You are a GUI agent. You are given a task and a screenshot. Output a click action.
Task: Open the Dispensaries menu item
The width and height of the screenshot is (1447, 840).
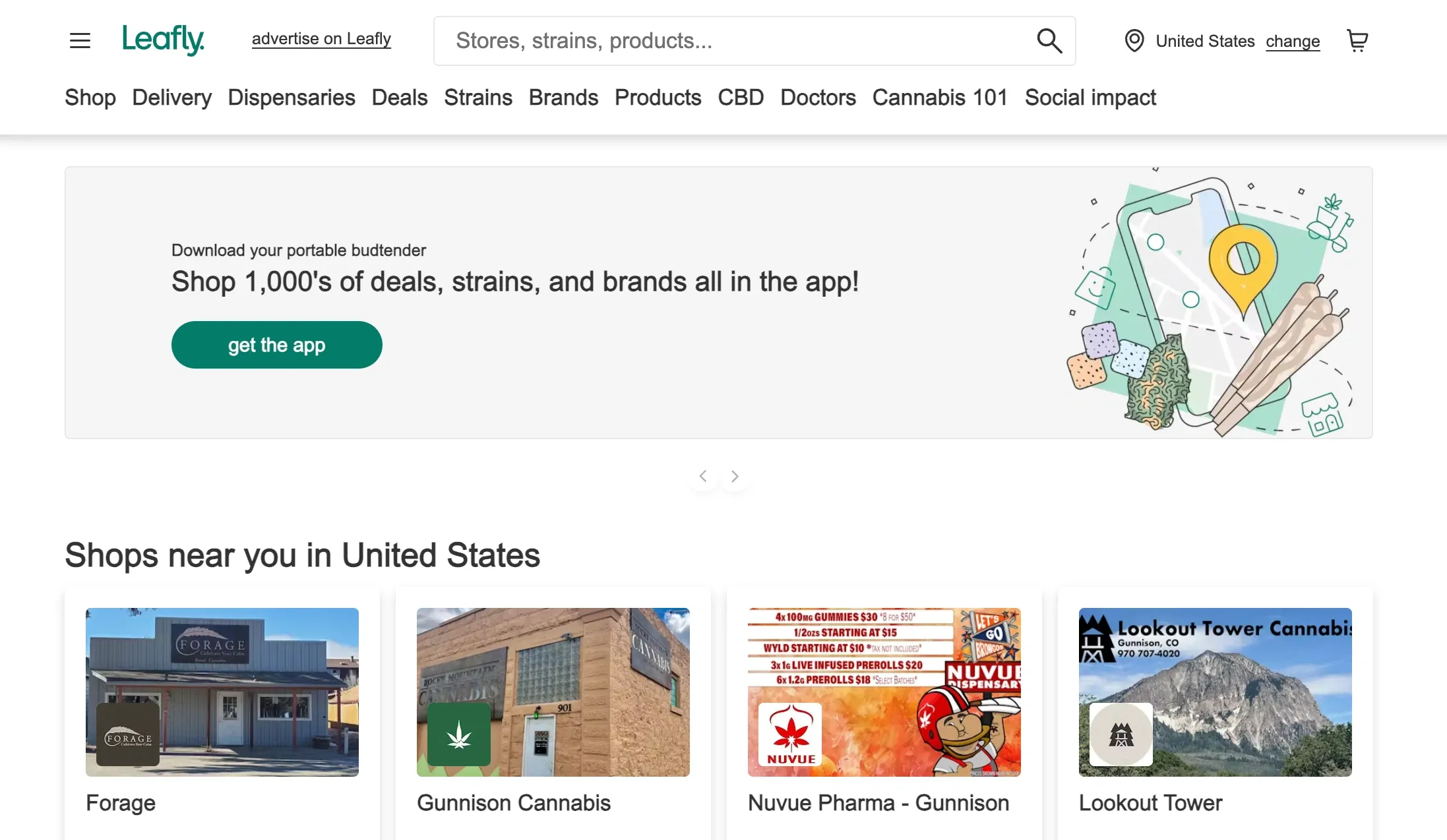[292, 98]
